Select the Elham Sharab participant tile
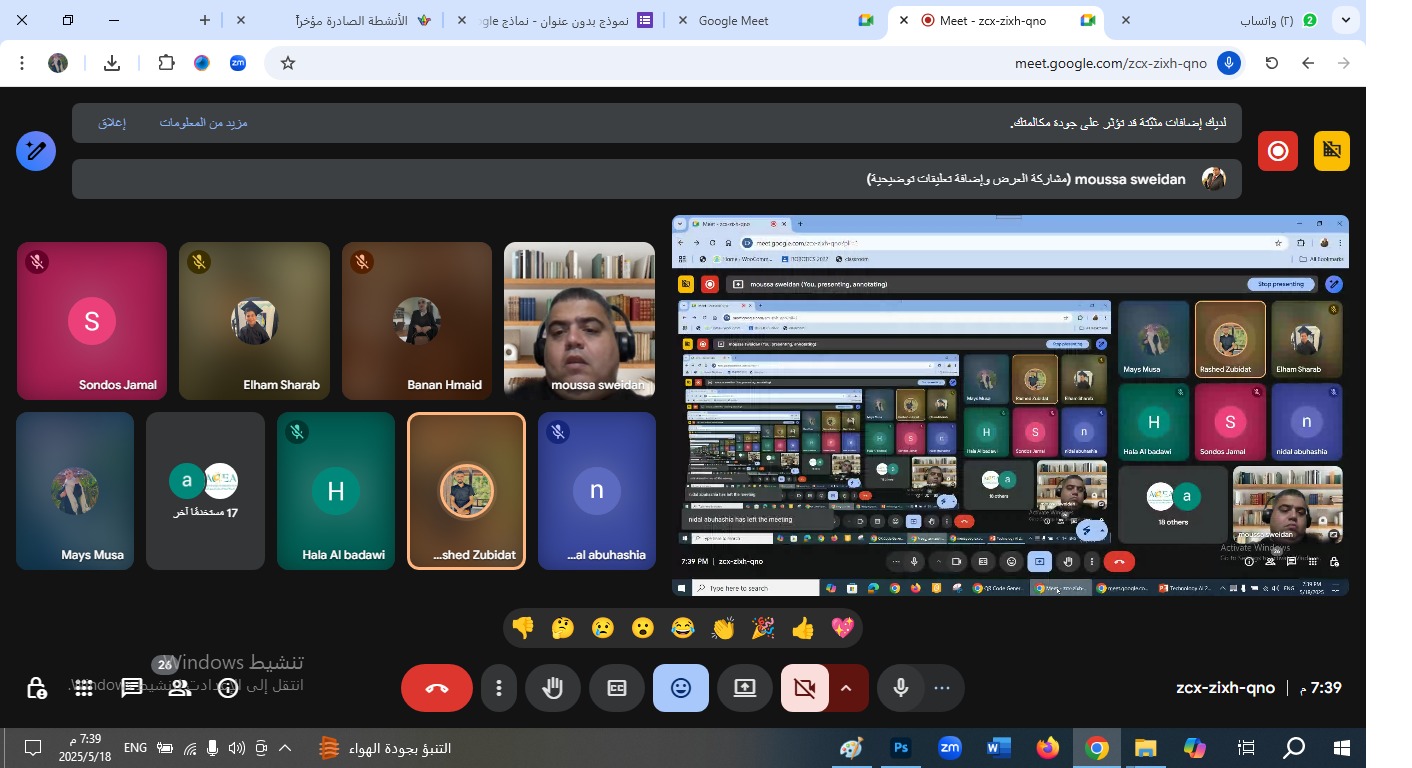This screenshot has width=1412, height=768. 254,320
